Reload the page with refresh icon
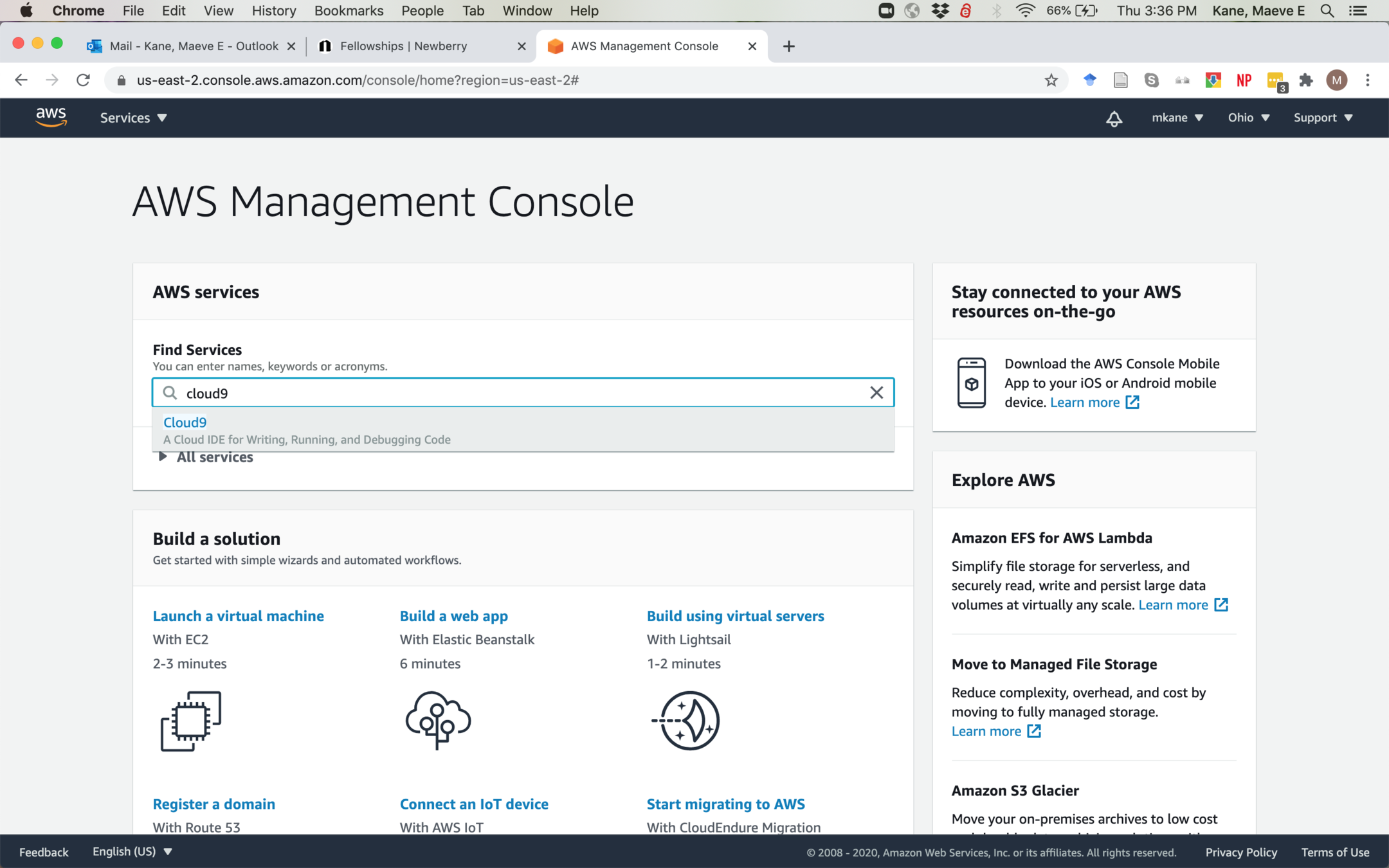 click(83, 80)
